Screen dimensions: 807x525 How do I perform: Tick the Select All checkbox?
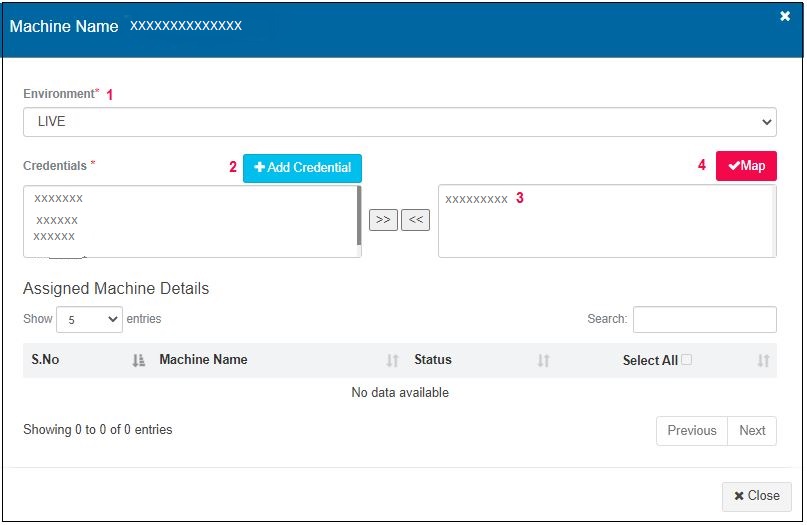(x=686, y=360)
